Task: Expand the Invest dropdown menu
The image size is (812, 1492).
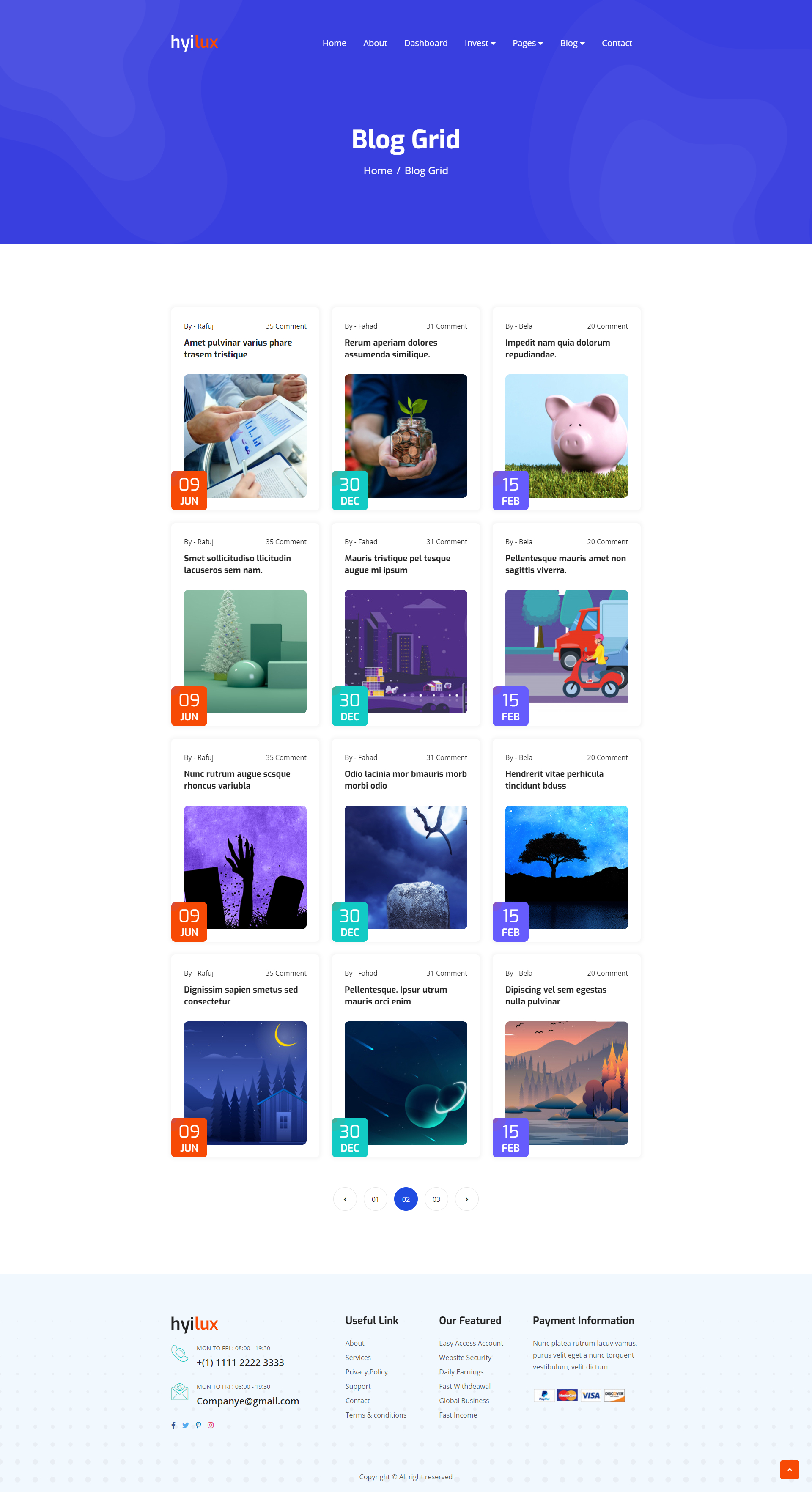Action: (480, 43)
